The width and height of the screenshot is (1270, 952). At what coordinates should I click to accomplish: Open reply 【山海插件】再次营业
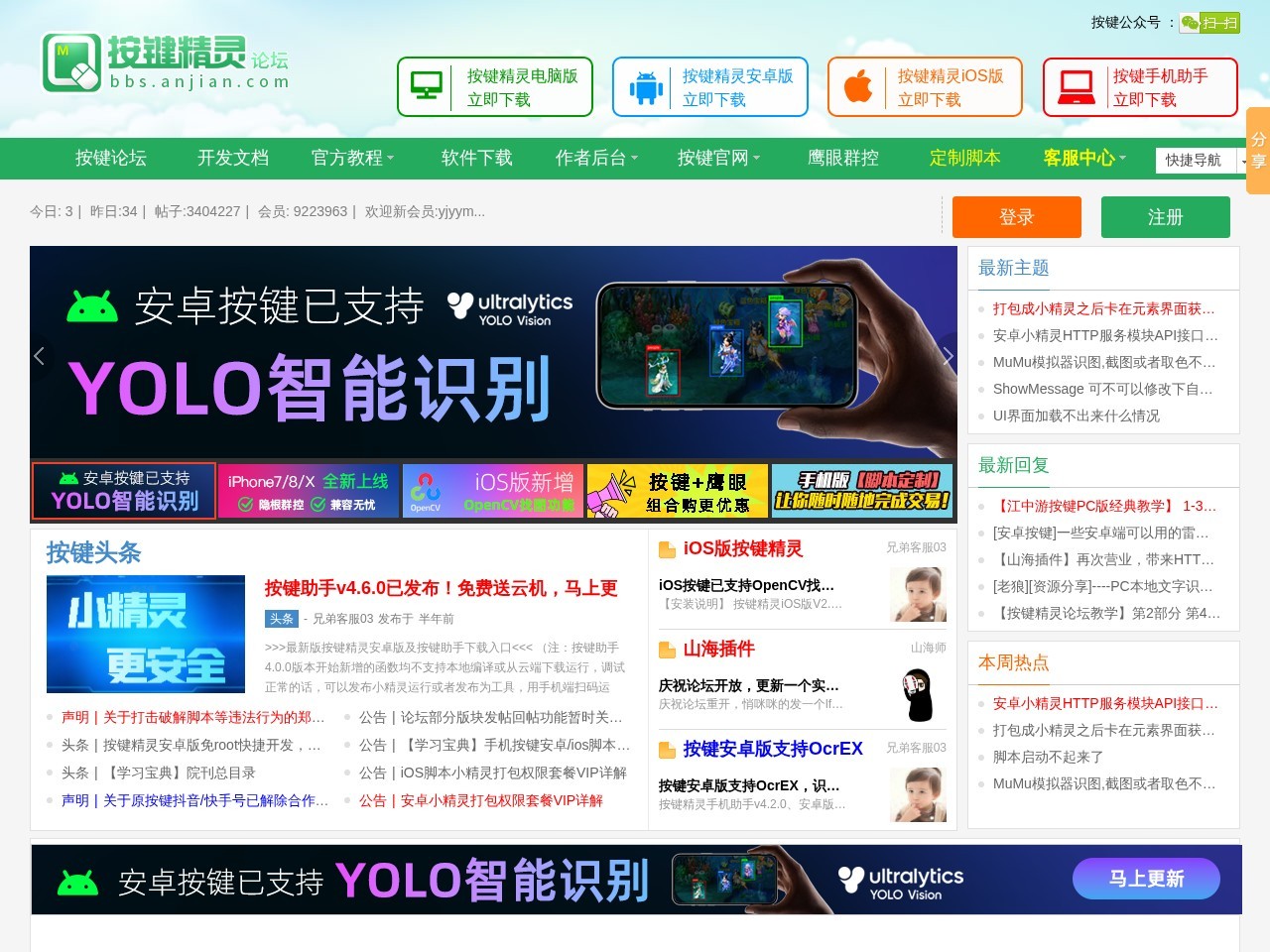pos(1104,559)
